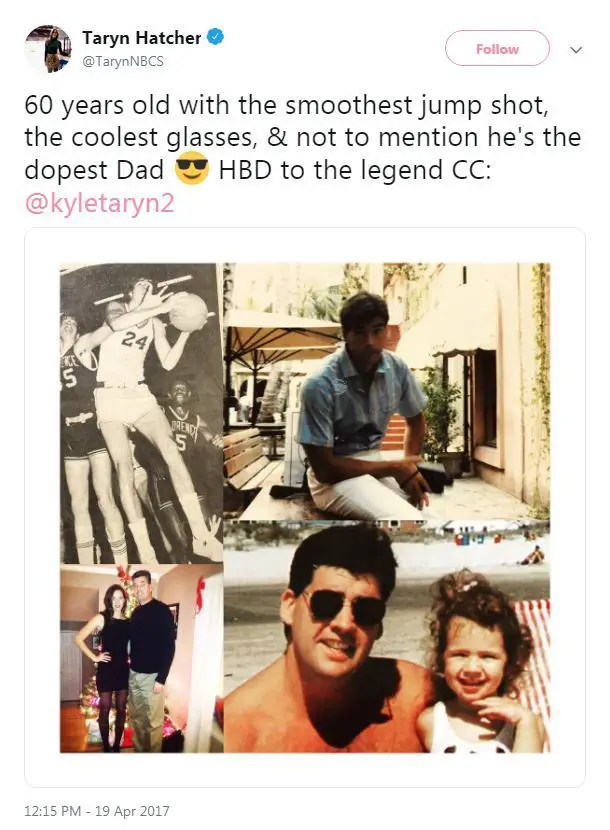Click the blue verified badge
Viewport: 610px width, 830px height.
(216, 38)
